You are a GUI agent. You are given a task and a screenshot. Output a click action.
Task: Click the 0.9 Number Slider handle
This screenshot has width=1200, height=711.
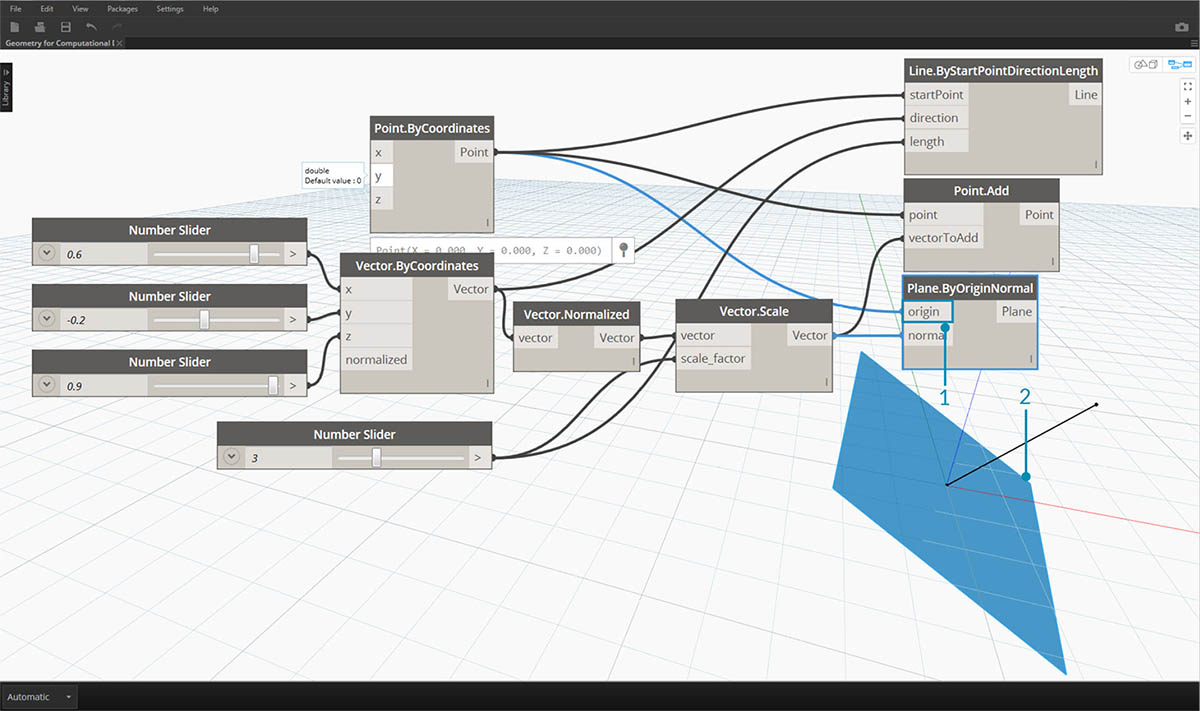[x=274, y=385]
